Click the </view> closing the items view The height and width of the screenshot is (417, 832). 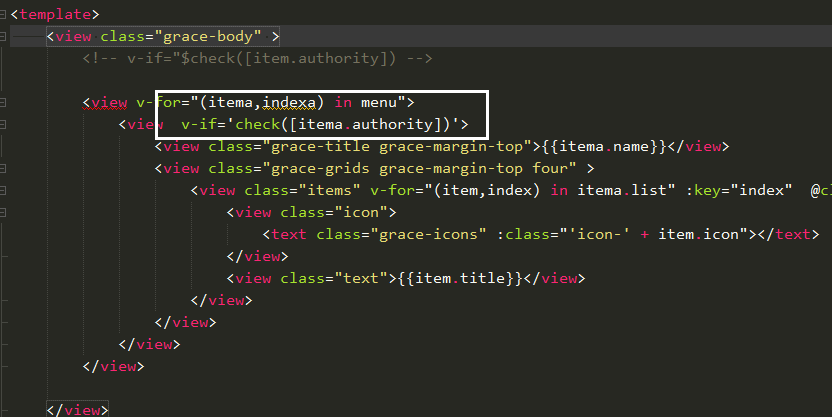click(221, 301)
